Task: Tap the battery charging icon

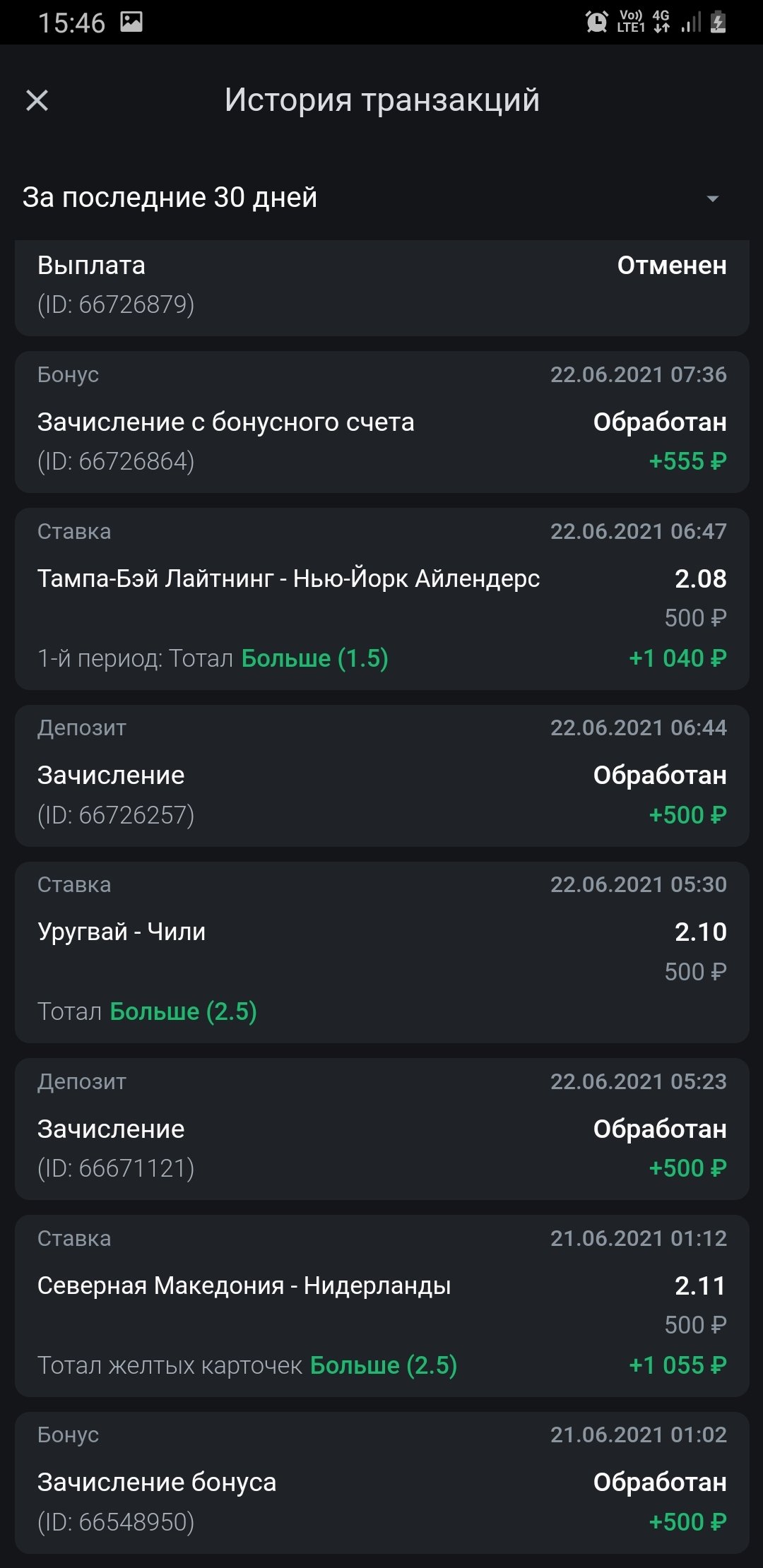Action: pyautogui.click(x=718, y=22)
